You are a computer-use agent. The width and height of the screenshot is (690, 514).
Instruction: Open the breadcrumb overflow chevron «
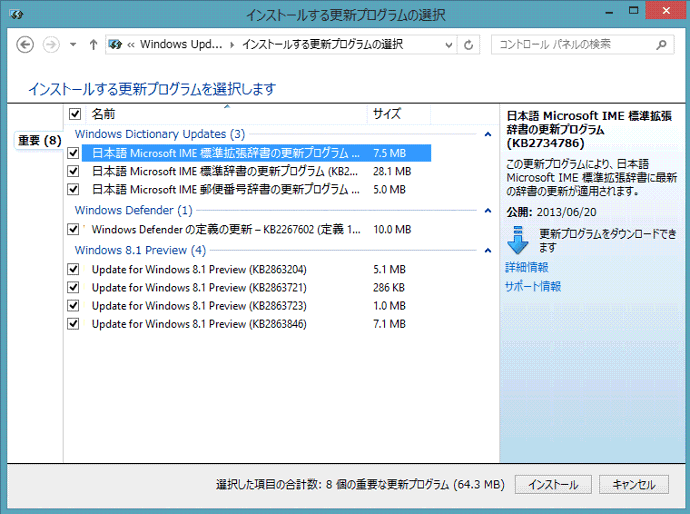[131, 44]
